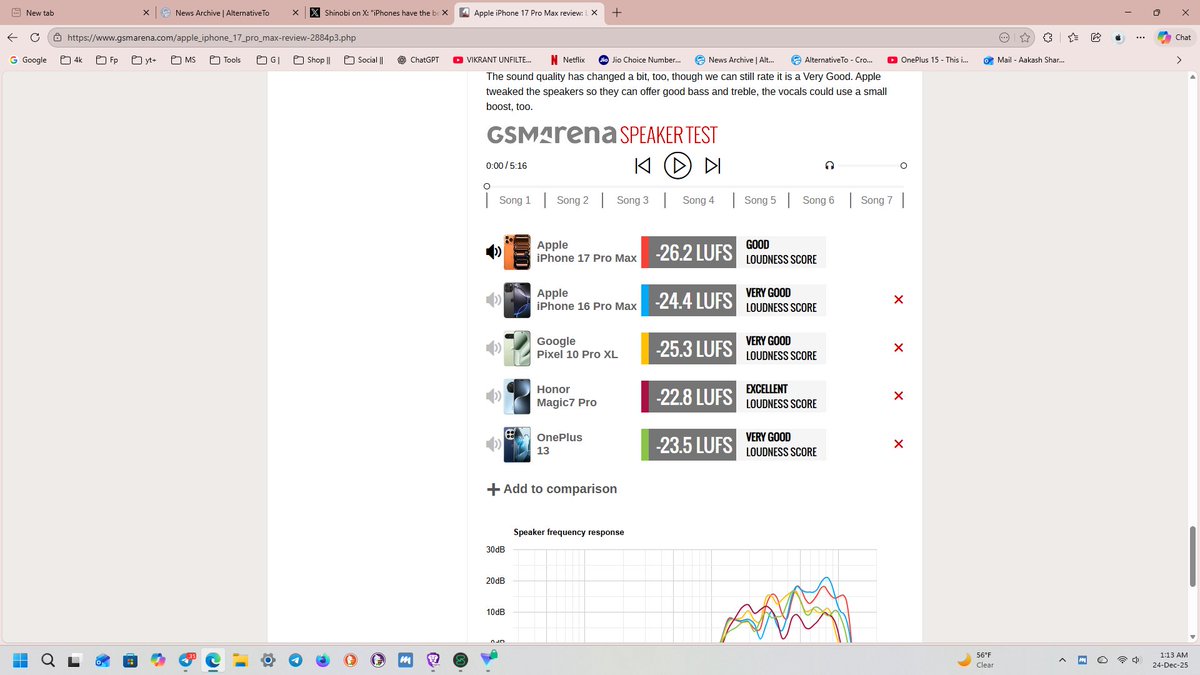Skip to next song in speaker test
The image size is (1200, 675).
coord(713,165)
